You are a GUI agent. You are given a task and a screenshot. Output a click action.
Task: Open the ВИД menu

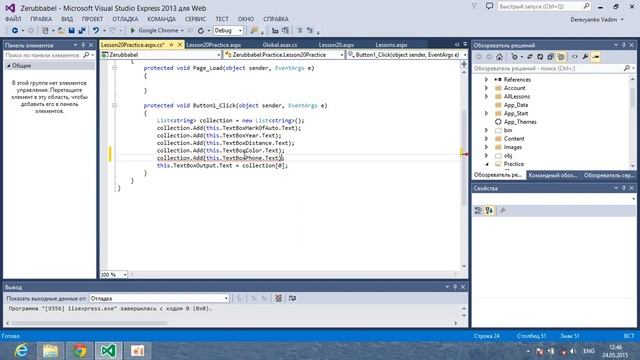(67, 19)
